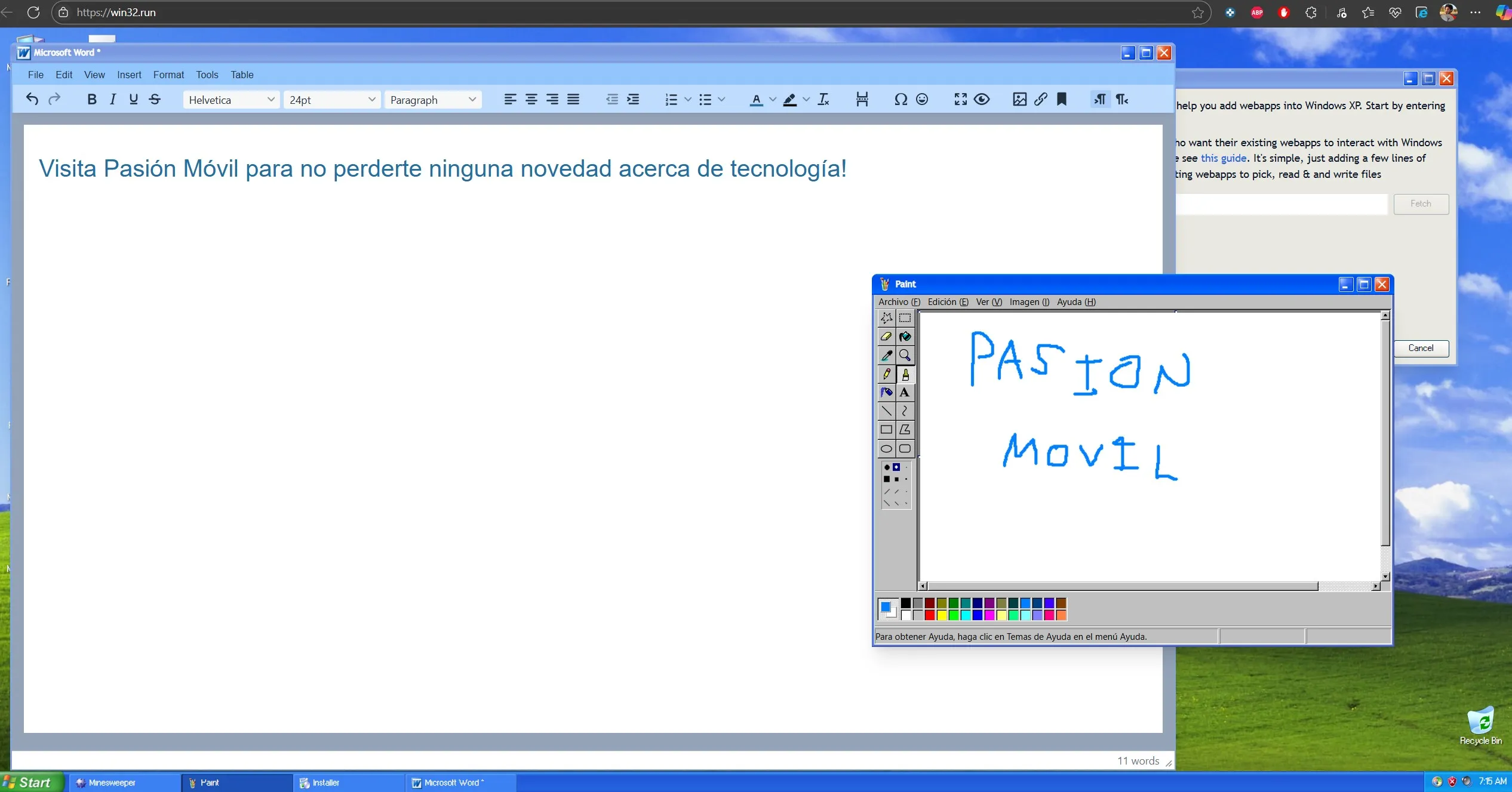This screenshot has width=1512, height=792.
Task: Select the Magnifier tool in Paint
Action: [x=905, y=355]
